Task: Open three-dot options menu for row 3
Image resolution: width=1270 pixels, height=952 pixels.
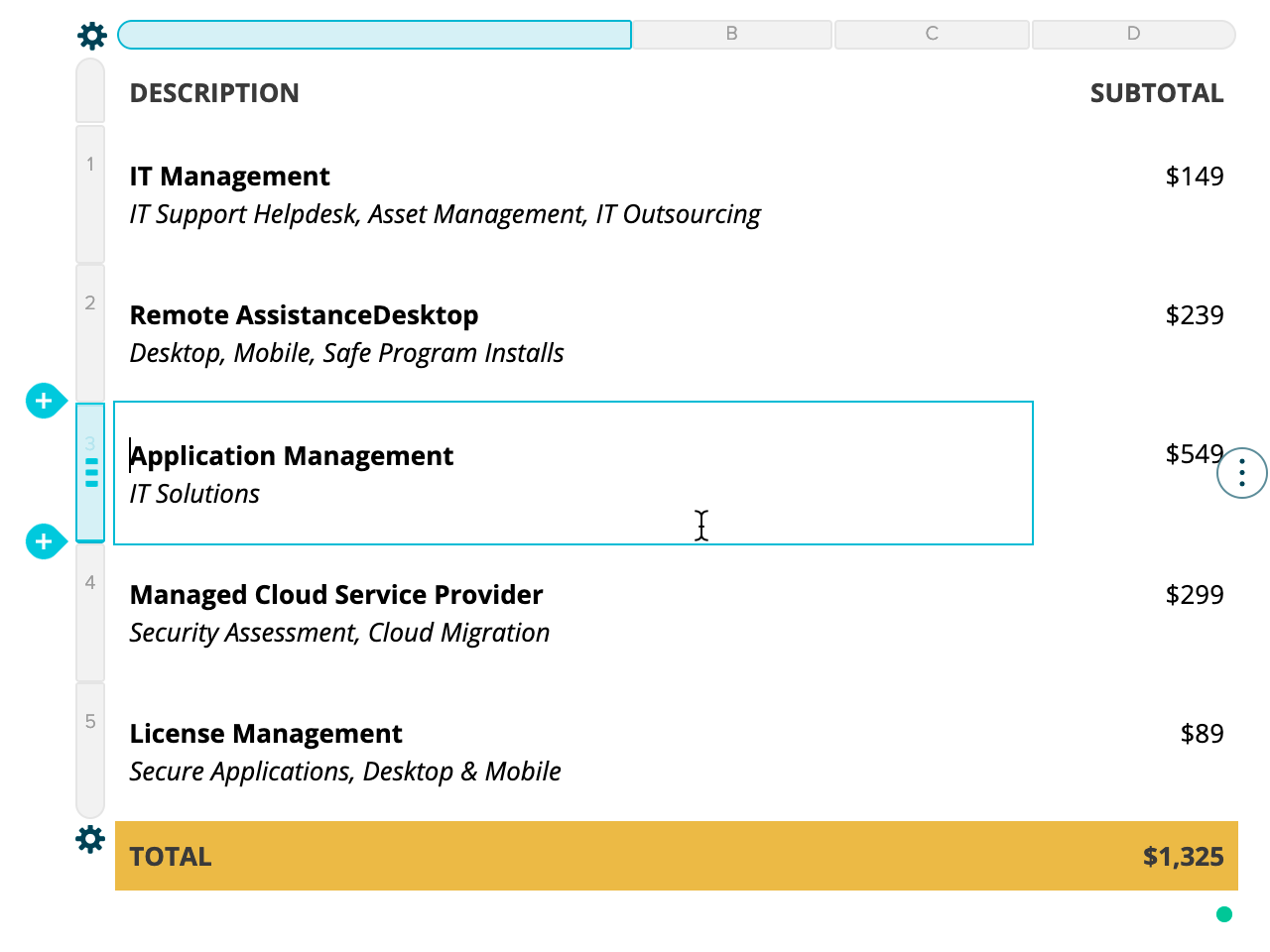Action: [1242, 473]
